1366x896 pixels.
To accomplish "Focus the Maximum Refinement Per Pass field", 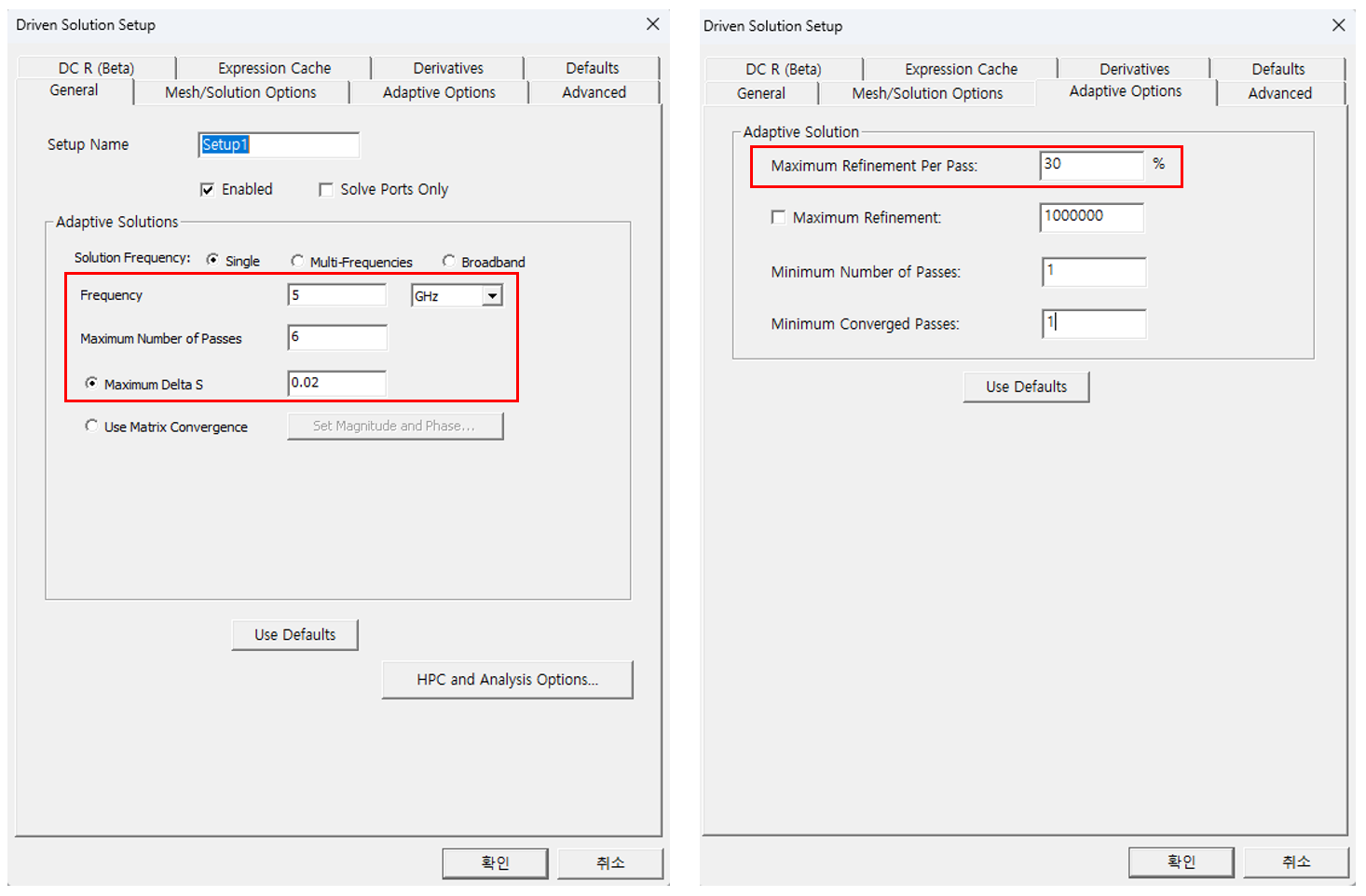I will click(1091, 166).
